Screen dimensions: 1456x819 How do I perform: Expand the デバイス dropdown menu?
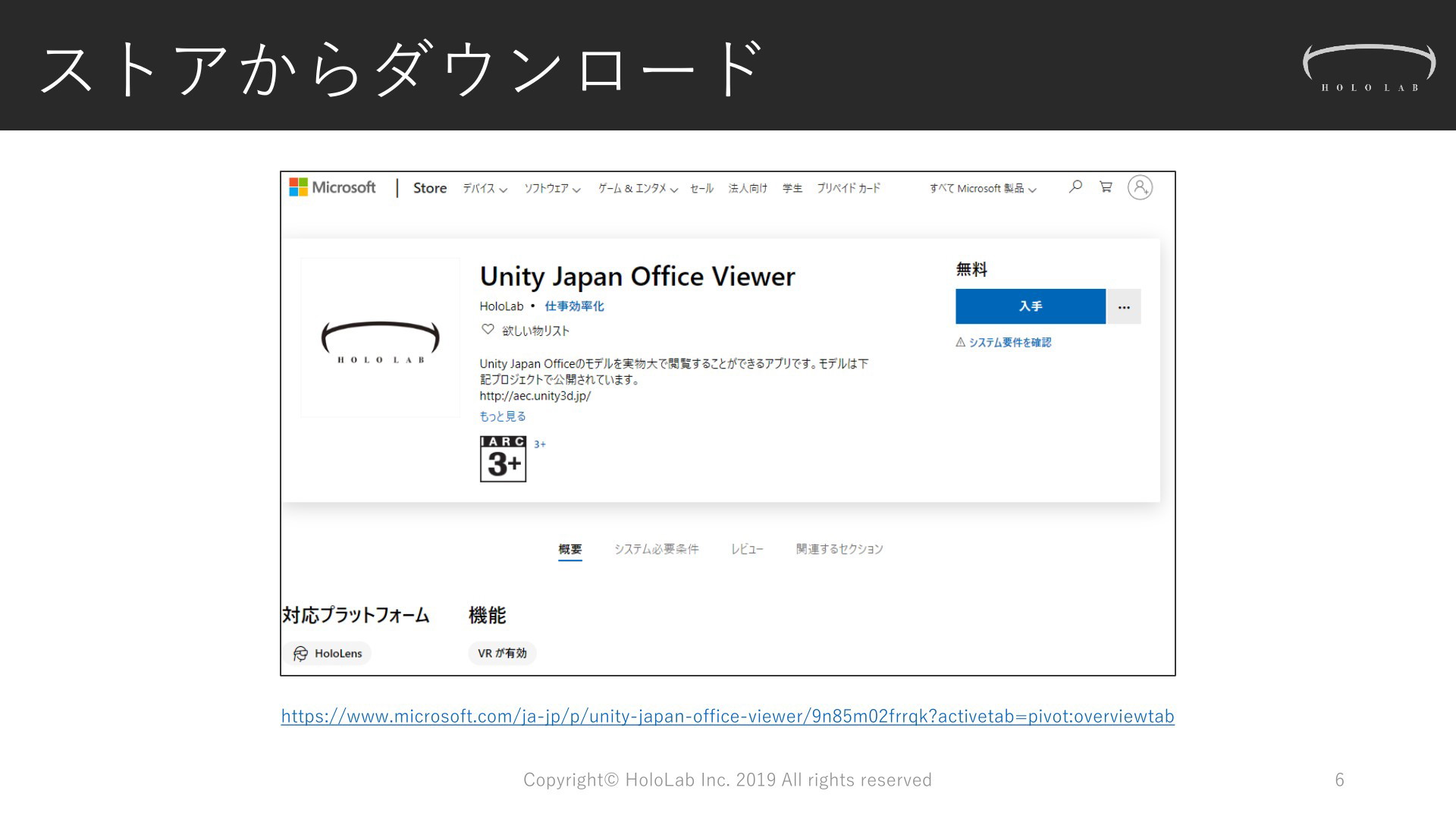coord(485,189)
